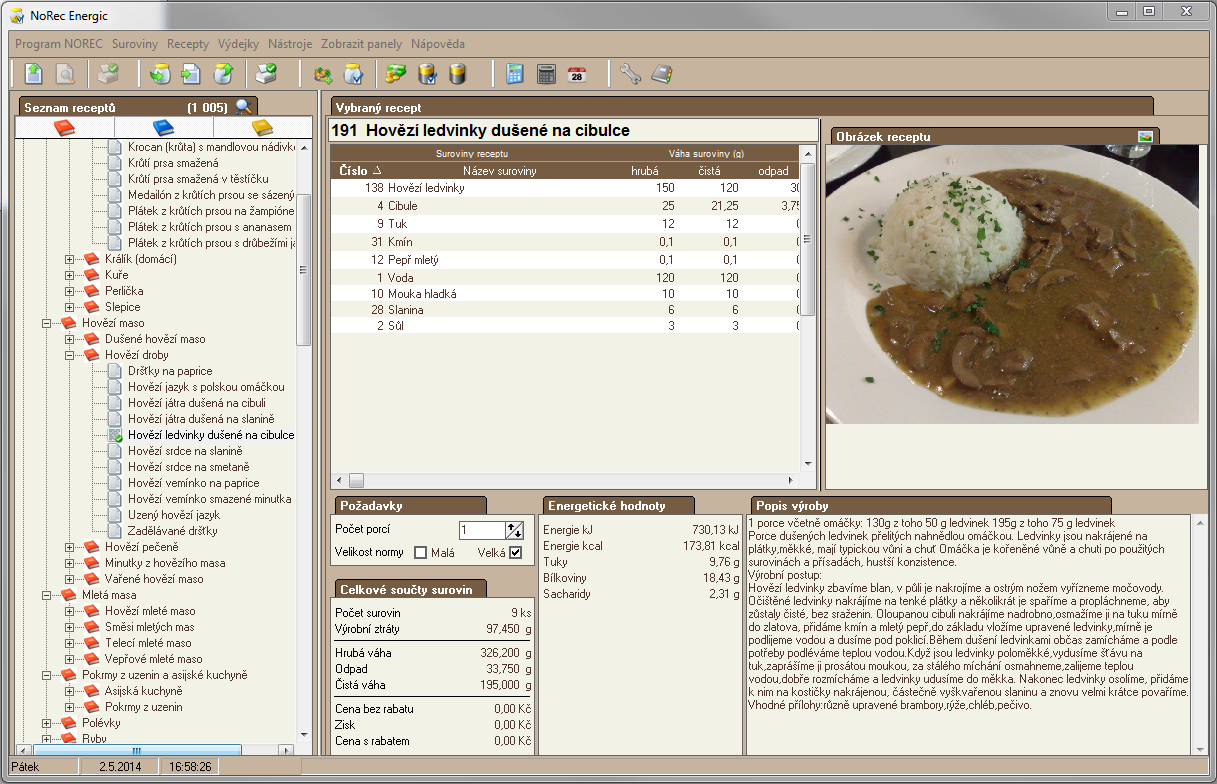Open the Suroviny menu

tap(135, 44)
